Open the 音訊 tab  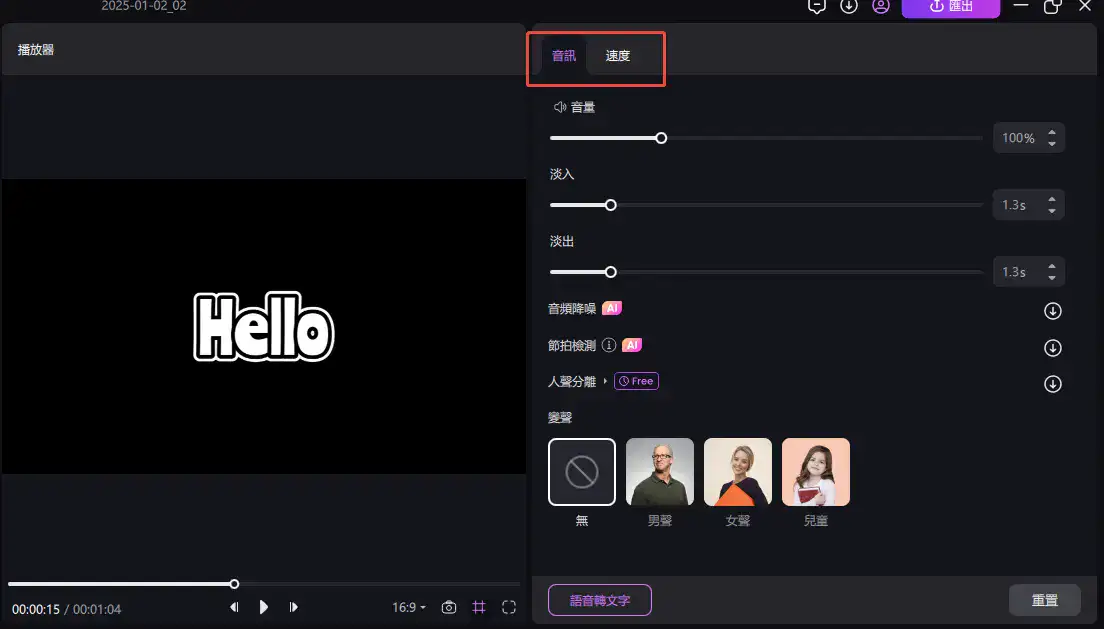click(563, 56)
